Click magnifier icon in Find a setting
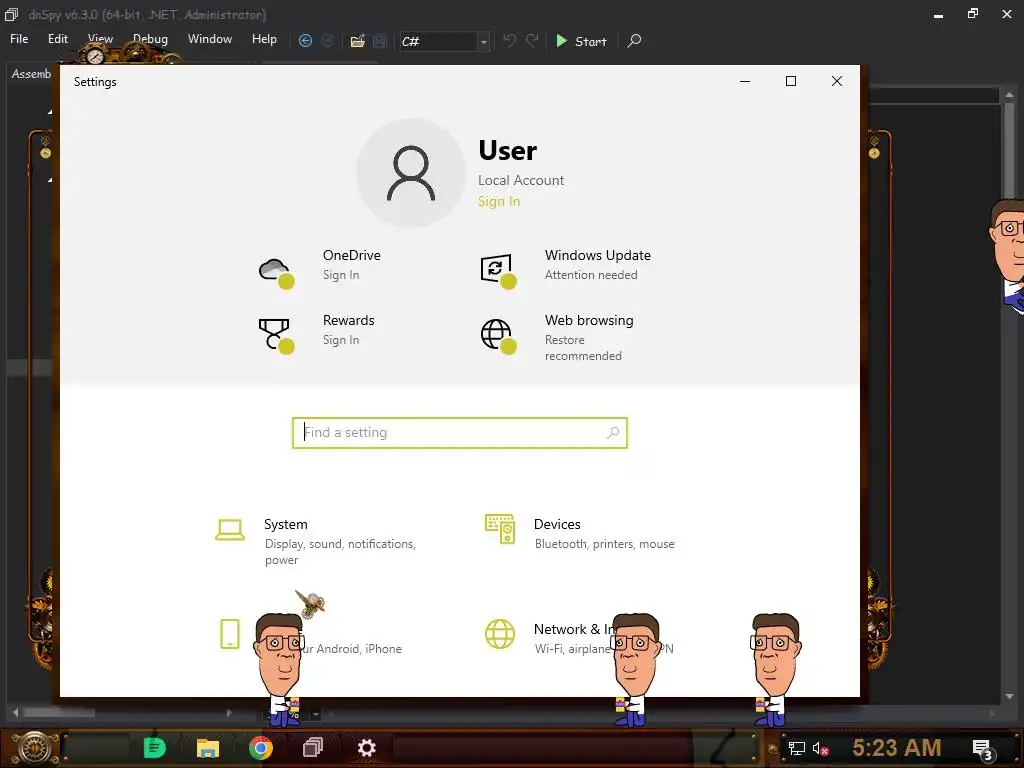The height and width of the screenshot is (768, 1024). tap(613, 432)
